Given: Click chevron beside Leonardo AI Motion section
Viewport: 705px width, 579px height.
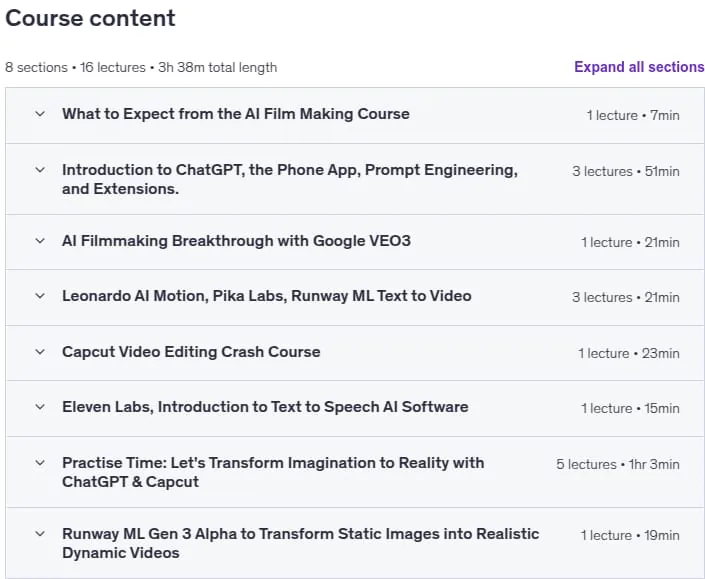Looking at the screenshot, I should 40,296.
